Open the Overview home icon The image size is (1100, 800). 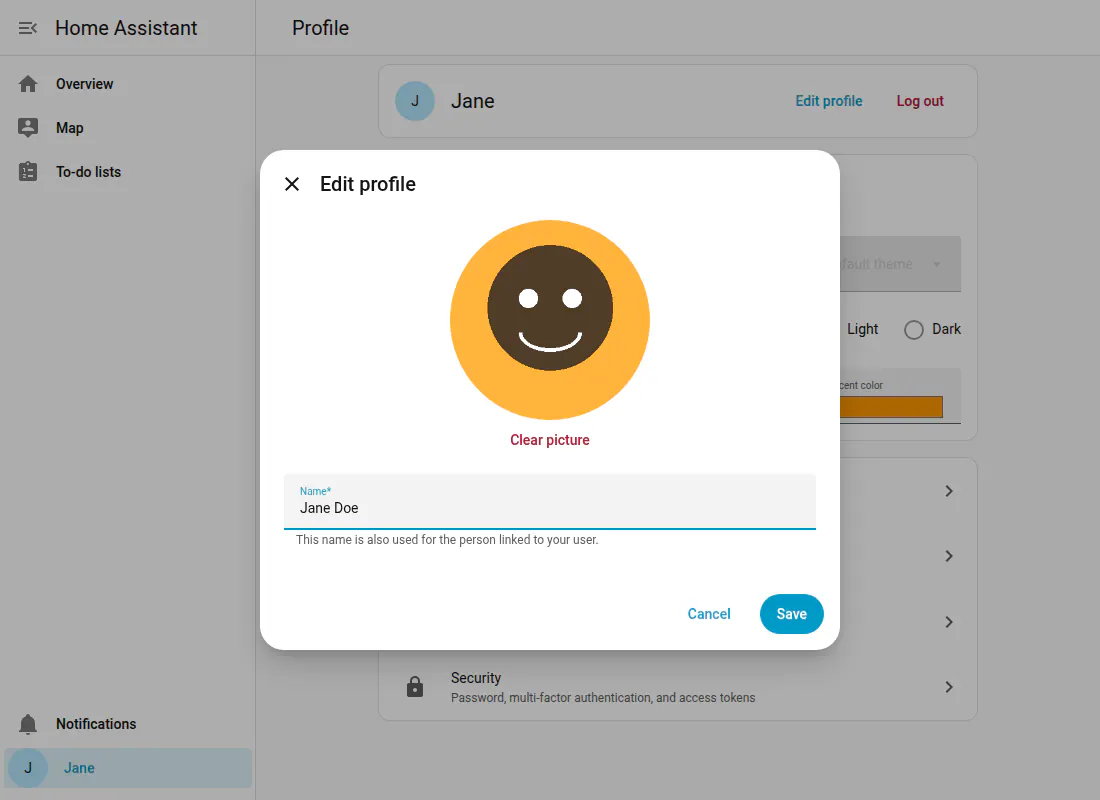[28, 84]
